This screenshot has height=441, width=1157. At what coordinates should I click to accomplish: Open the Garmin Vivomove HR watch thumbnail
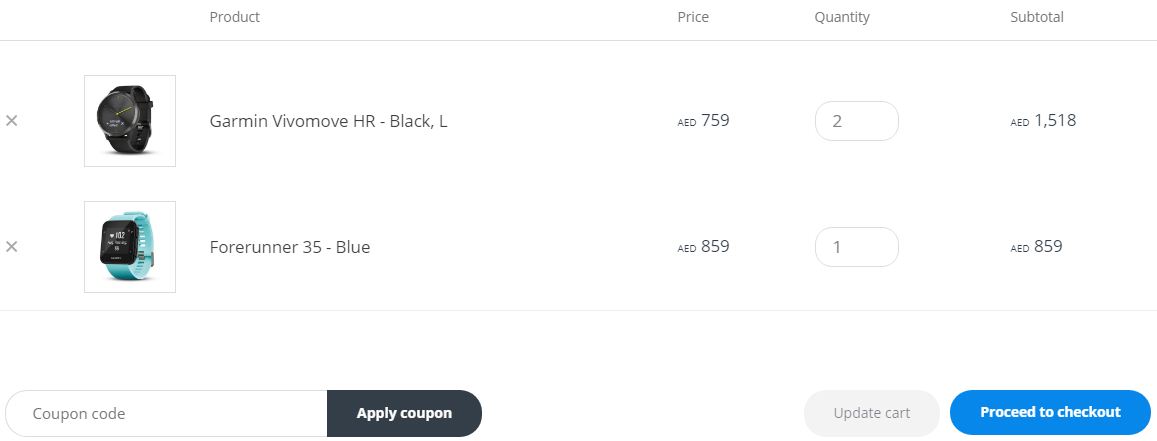pyautogui.click(x=130, y=121)
